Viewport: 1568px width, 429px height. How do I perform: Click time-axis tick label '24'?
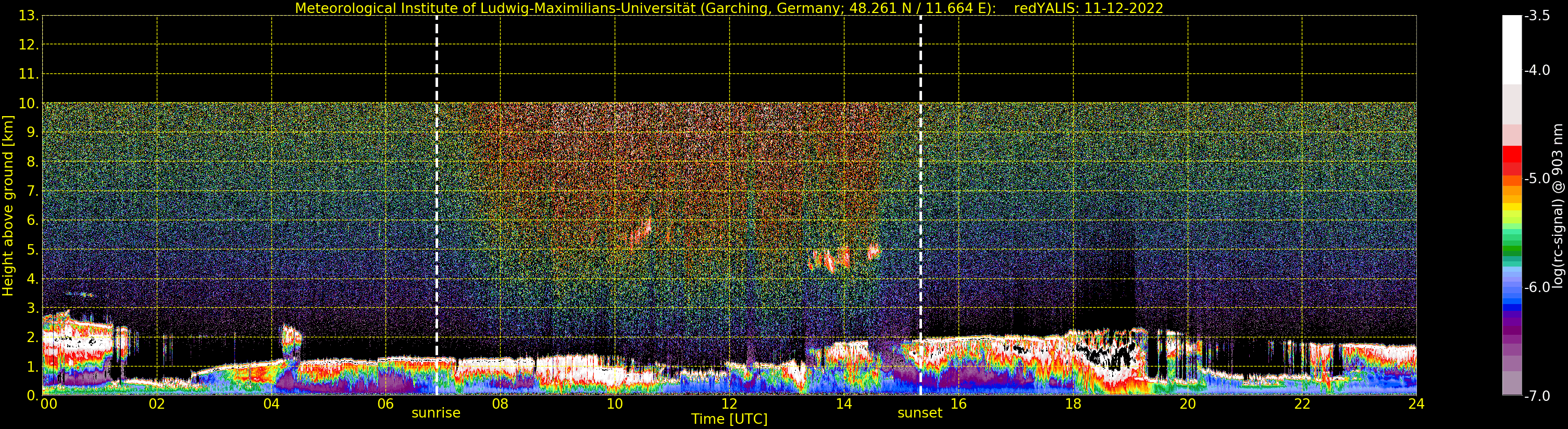pyautogui.click(x=1416, y=404)
